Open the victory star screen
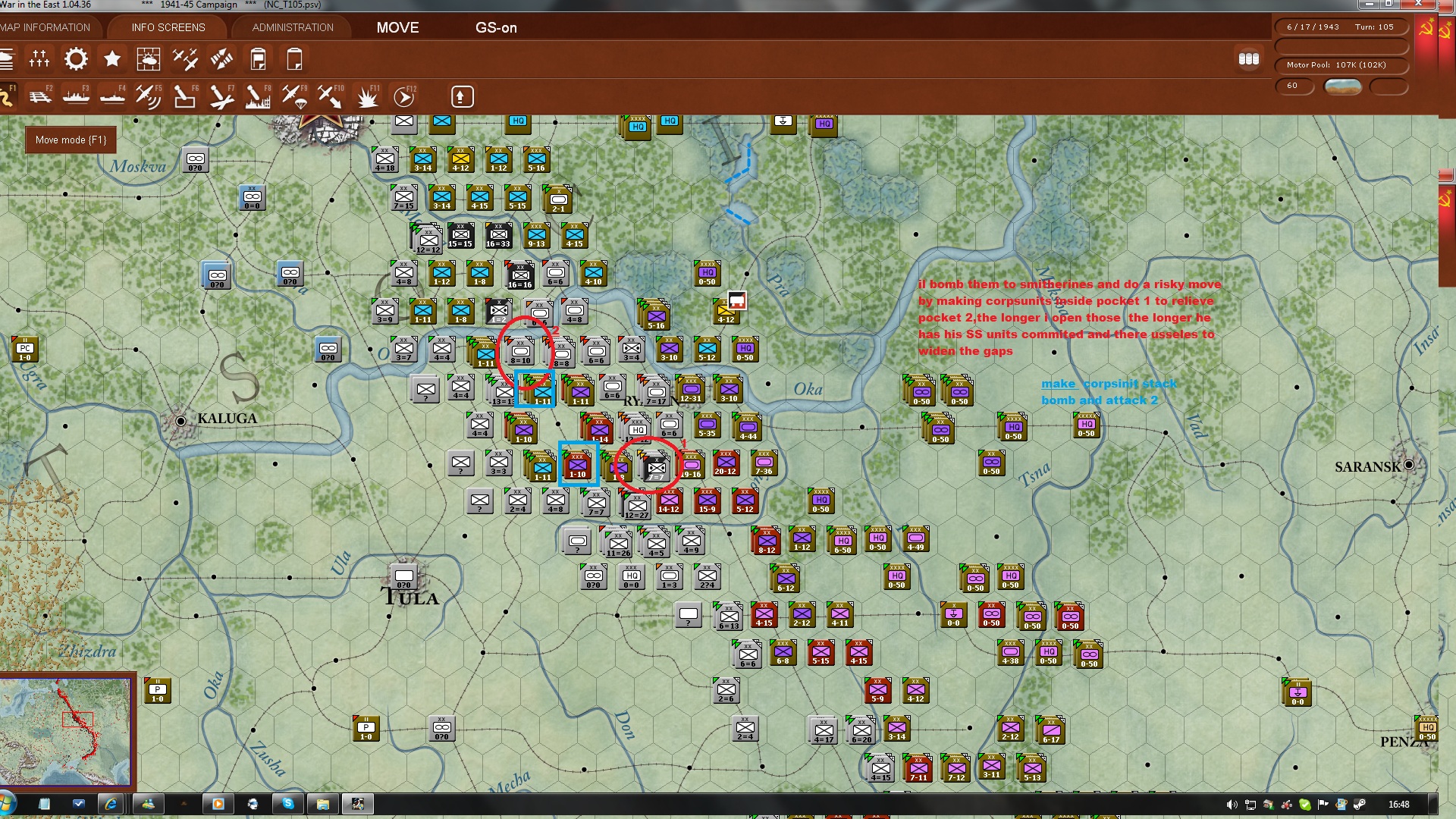Viewport: 1456px width, 819px height. click(x=112, y=58)
